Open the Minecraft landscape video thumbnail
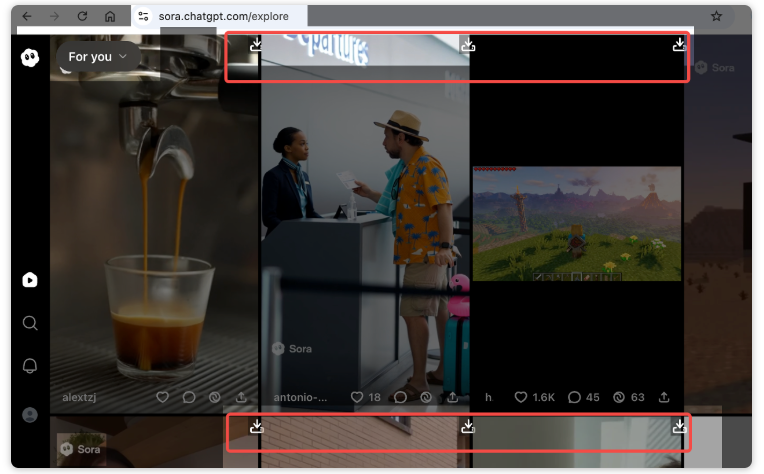Image resolution: width=764 pixels, height=474 pixels. [x=577, y=224]
